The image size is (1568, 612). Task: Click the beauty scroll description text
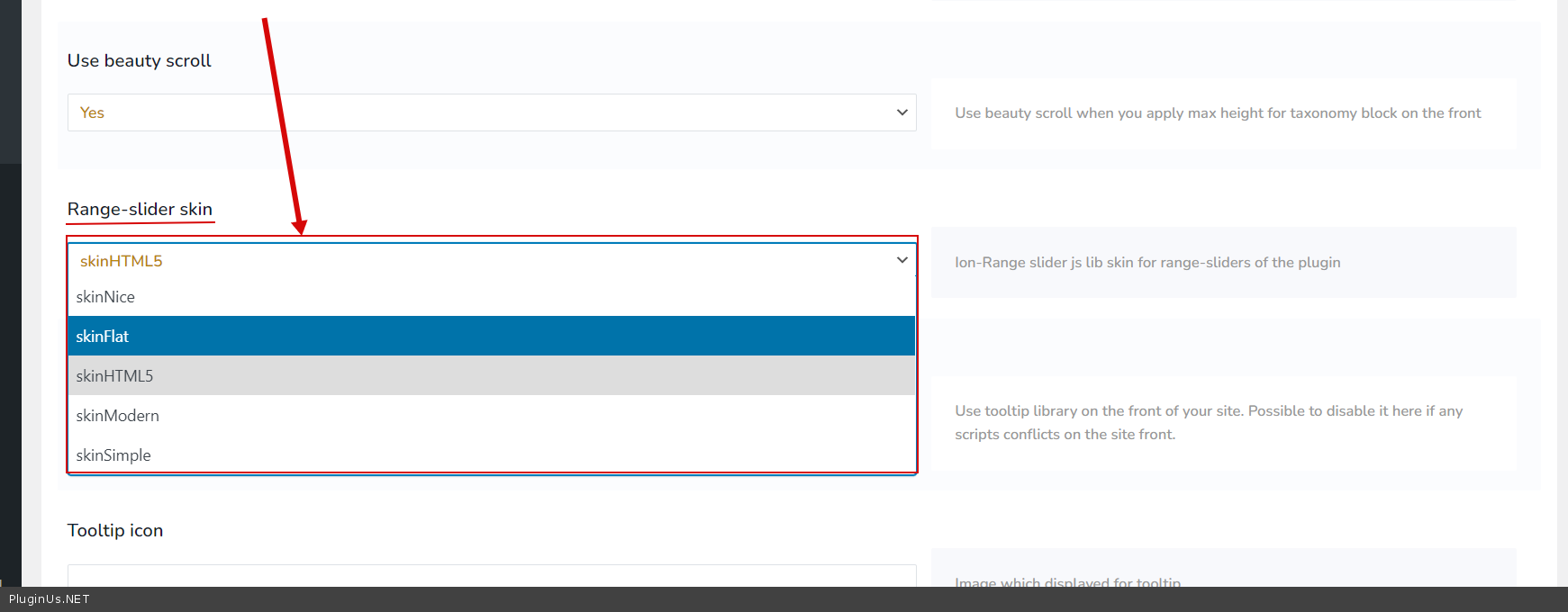(1218, 112)
